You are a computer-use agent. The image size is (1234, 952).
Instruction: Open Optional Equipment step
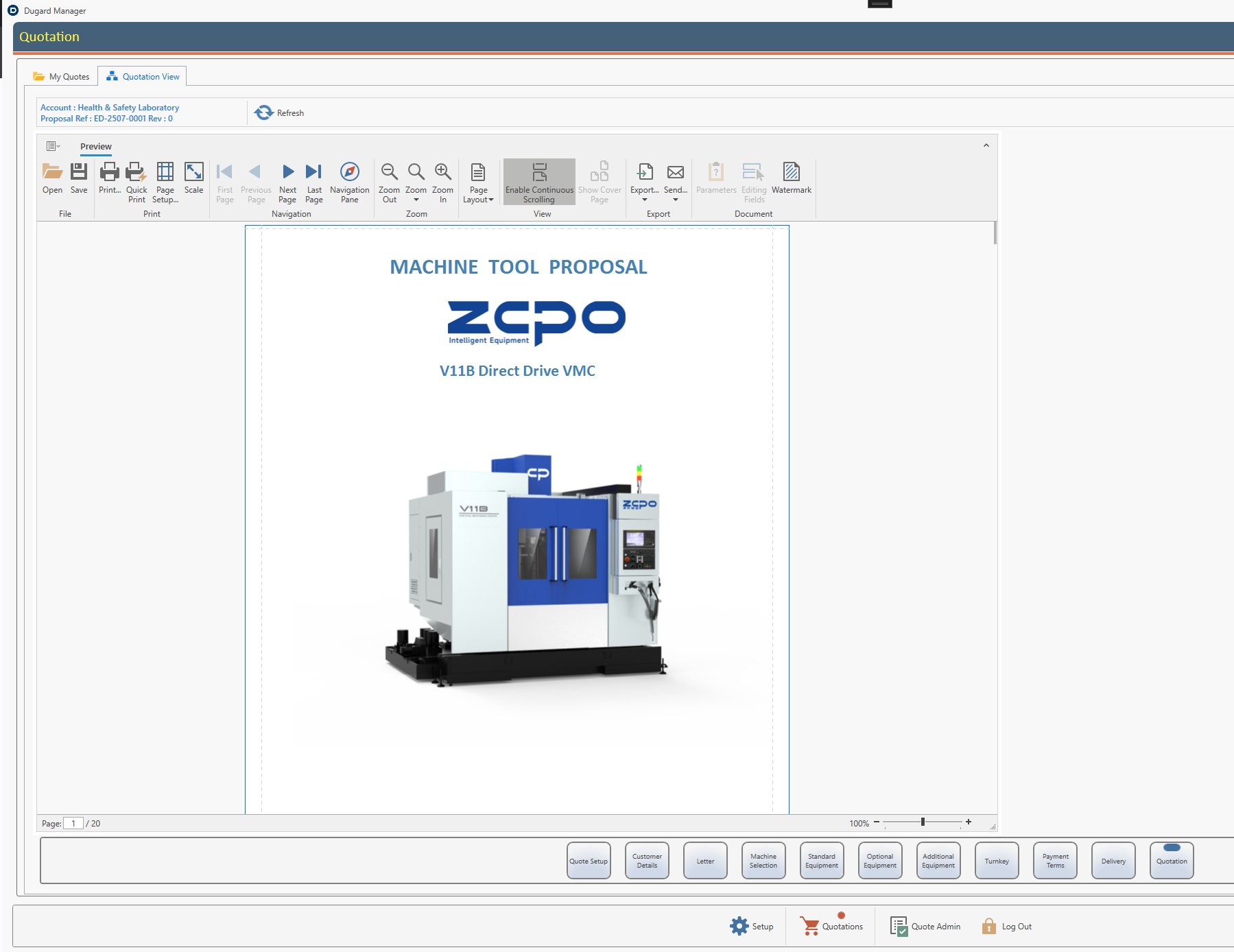tap(880, 861)
